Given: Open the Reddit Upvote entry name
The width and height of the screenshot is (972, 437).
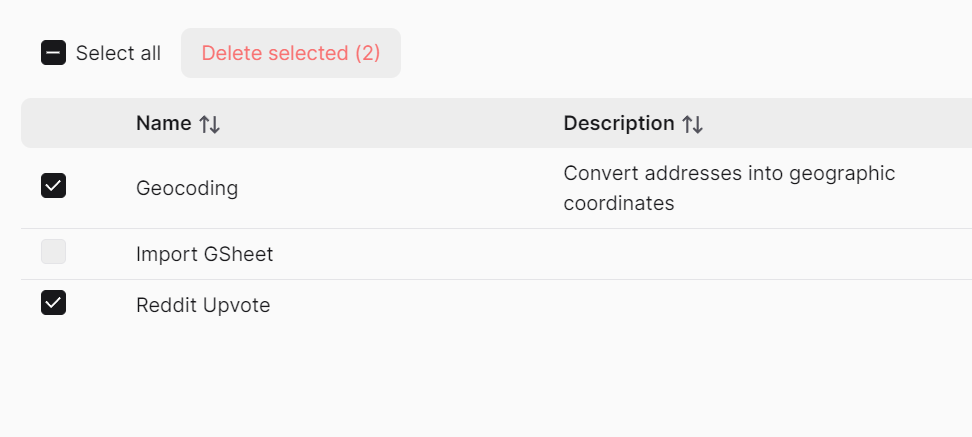Looking at the screenshot, I should click(x=203, y=305).
